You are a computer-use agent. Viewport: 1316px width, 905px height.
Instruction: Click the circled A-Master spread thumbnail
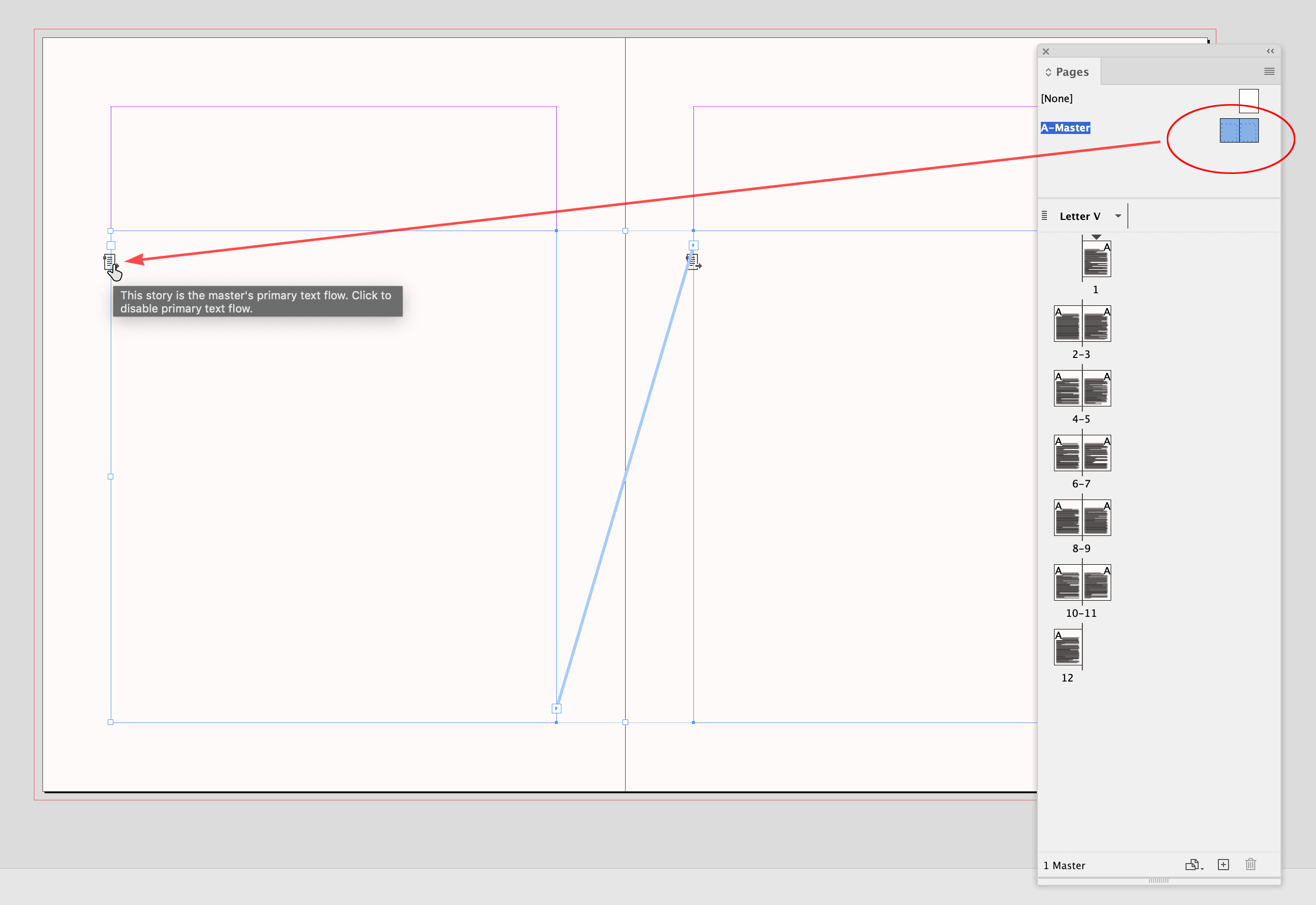[x=1239, y=130]
